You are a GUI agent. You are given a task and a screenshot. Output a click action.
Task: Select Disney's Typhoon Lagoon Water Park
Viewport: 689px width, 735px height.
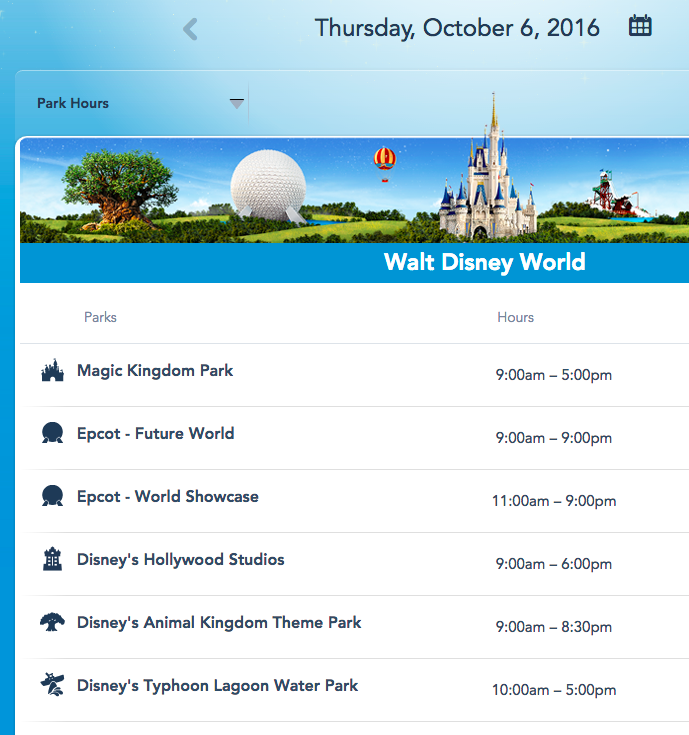pyautogui.click(x=217, y=686)
